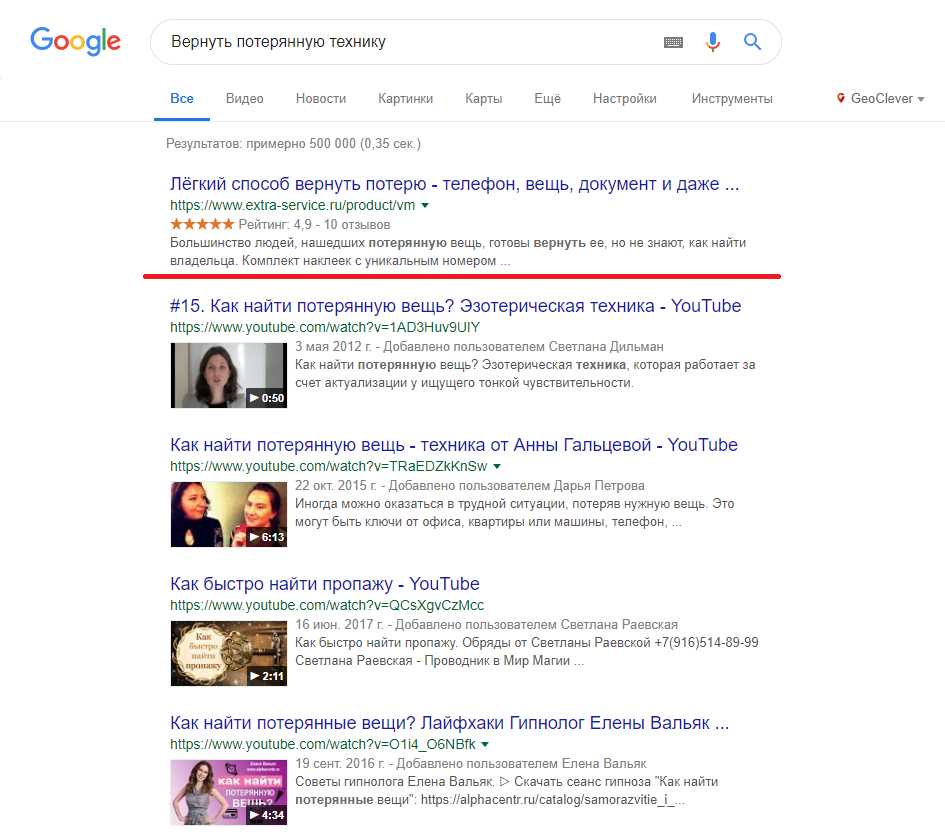
Task: Click 'Рейтинг: 4,9 - 10 отзывов' text
Action: click(x=314, y=225)
